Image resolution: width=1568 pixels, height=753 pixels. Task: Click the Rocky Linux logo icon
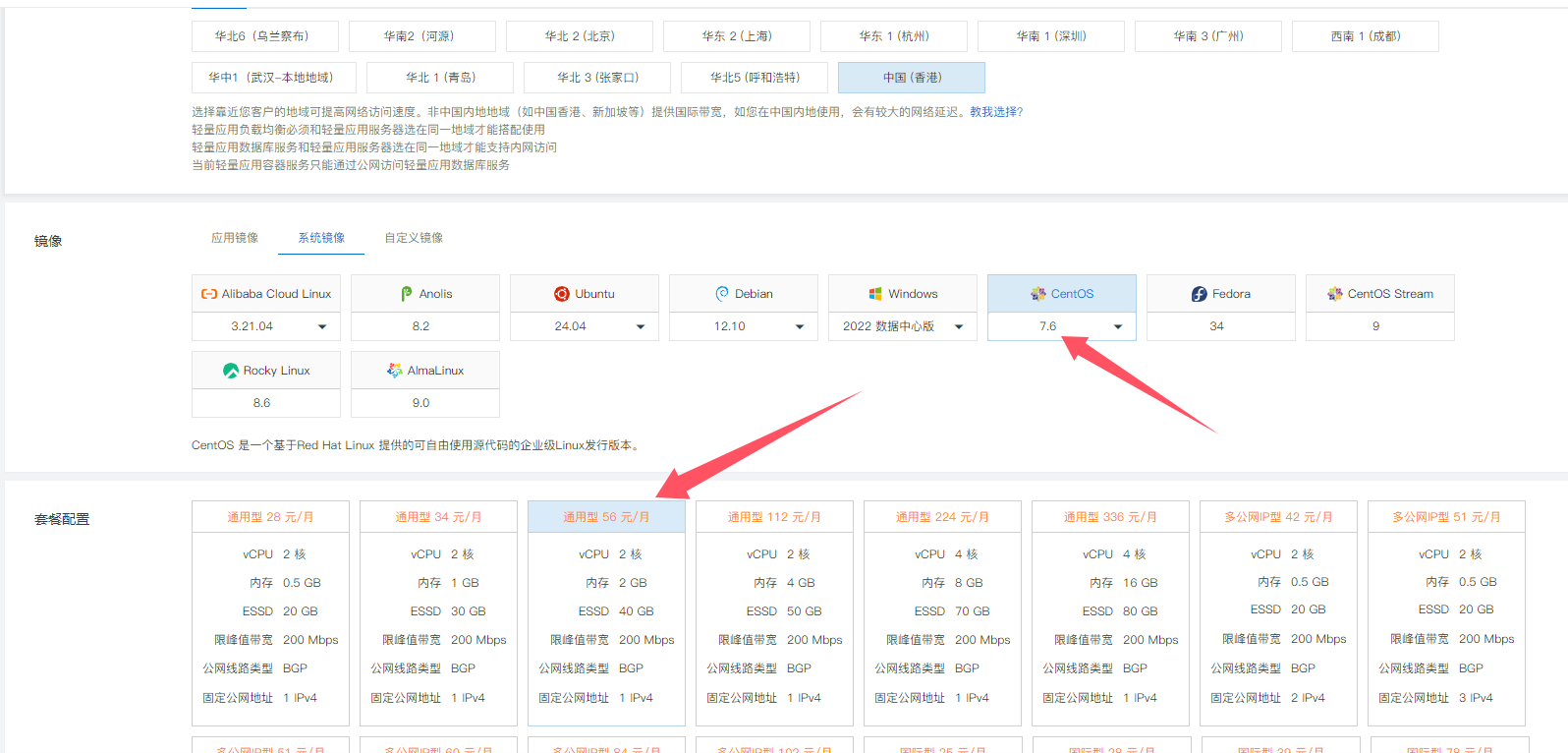[x=231, y=371]
